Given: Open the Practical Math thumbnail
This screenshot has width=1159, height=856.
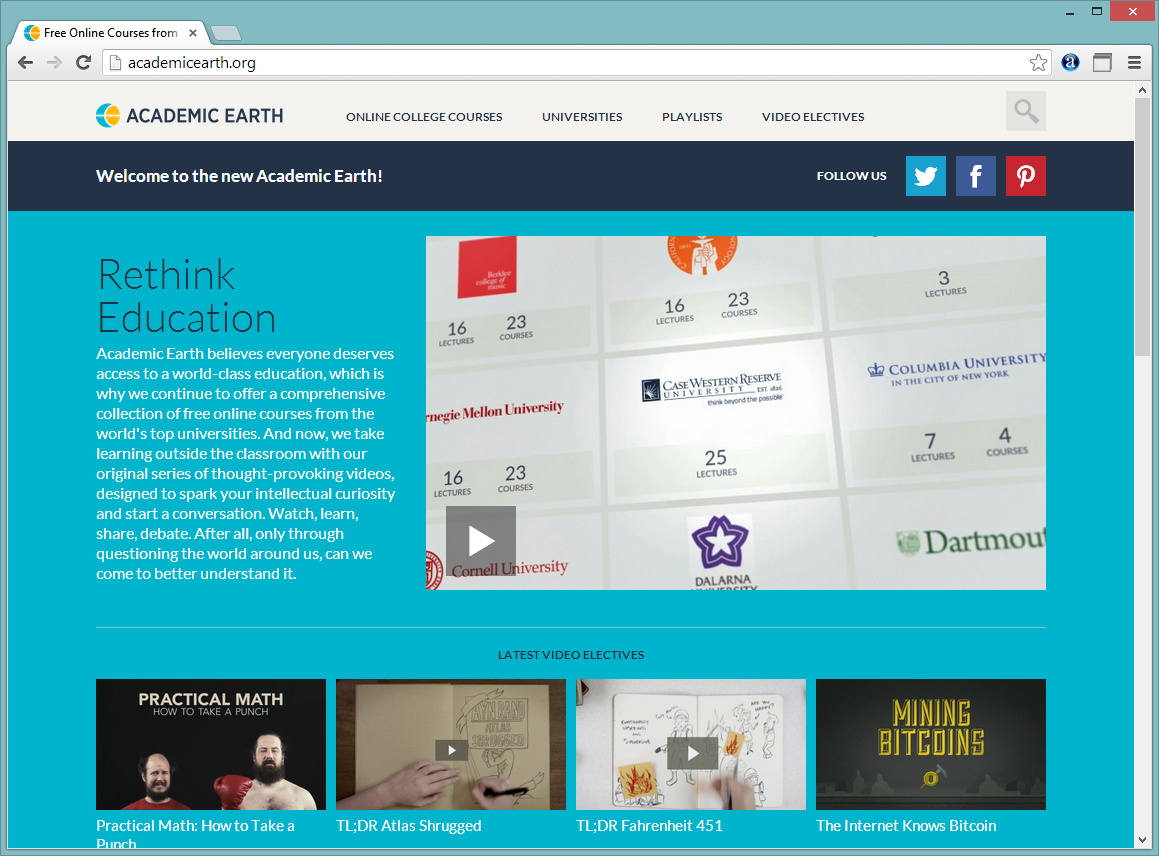Looking at the screenshot, I should tap(211, 744).
